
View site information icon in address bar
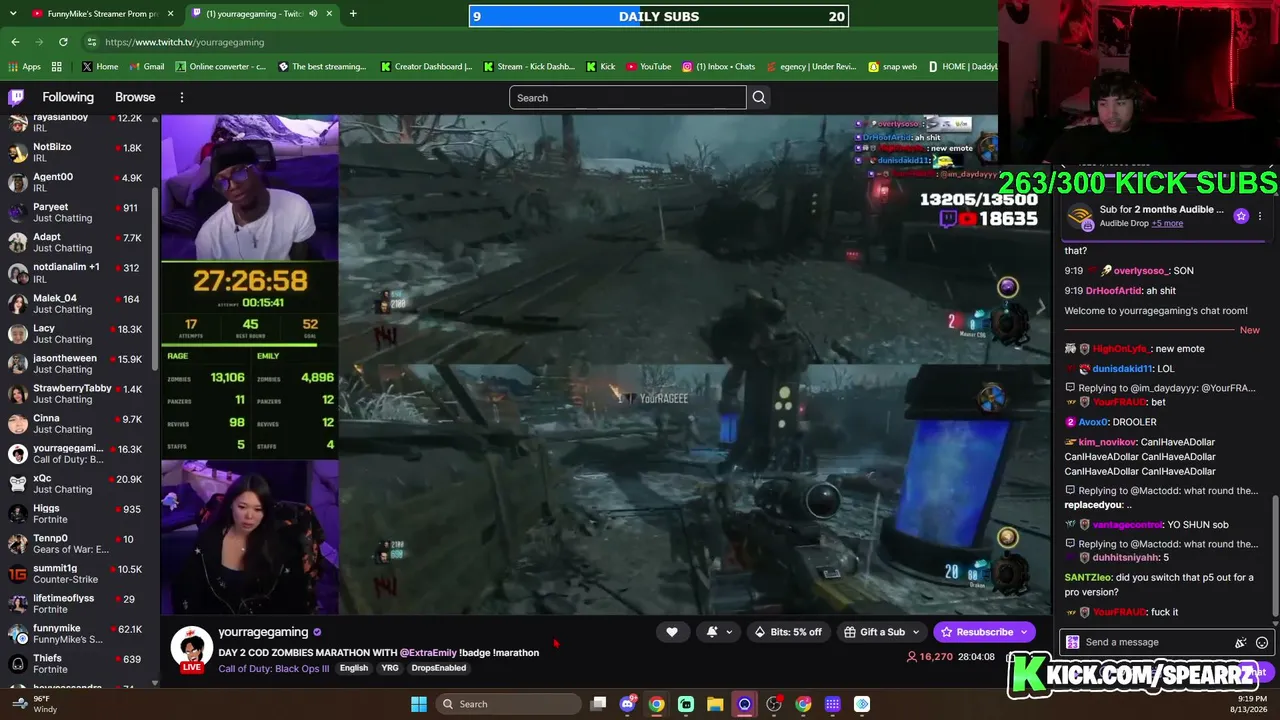92,42
